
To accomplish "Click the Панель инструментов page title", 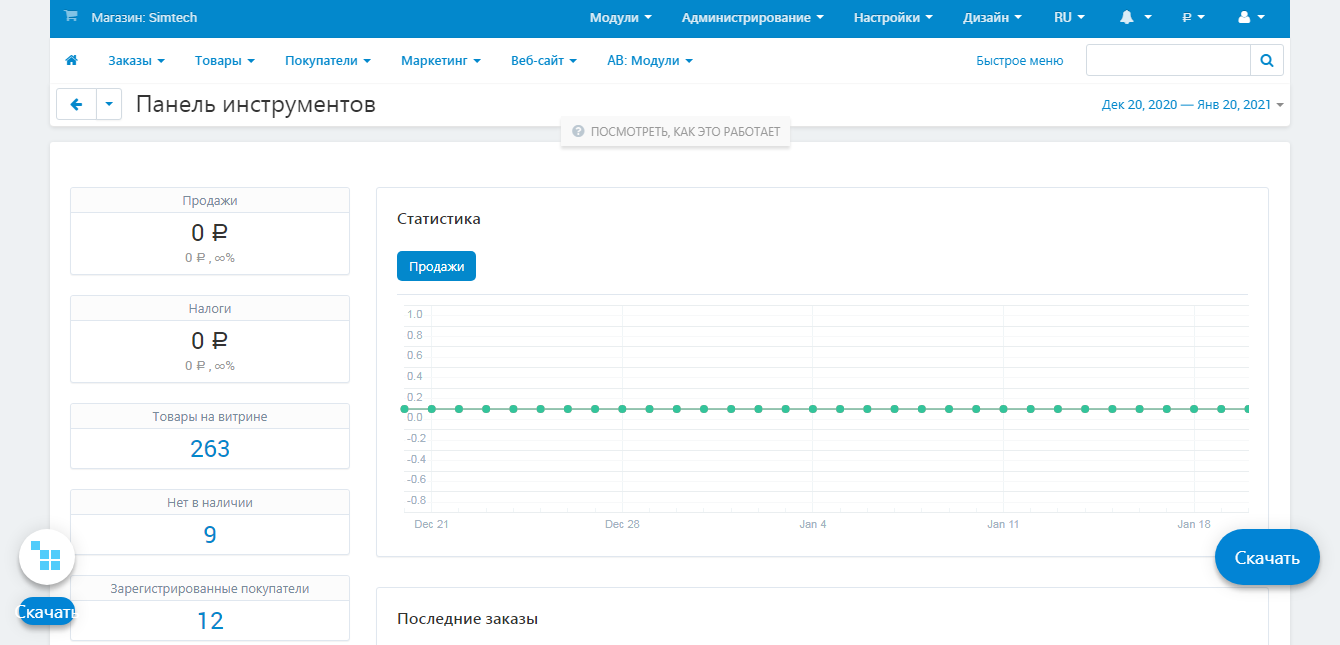I will pyautogui.click(x=256, y=104).
